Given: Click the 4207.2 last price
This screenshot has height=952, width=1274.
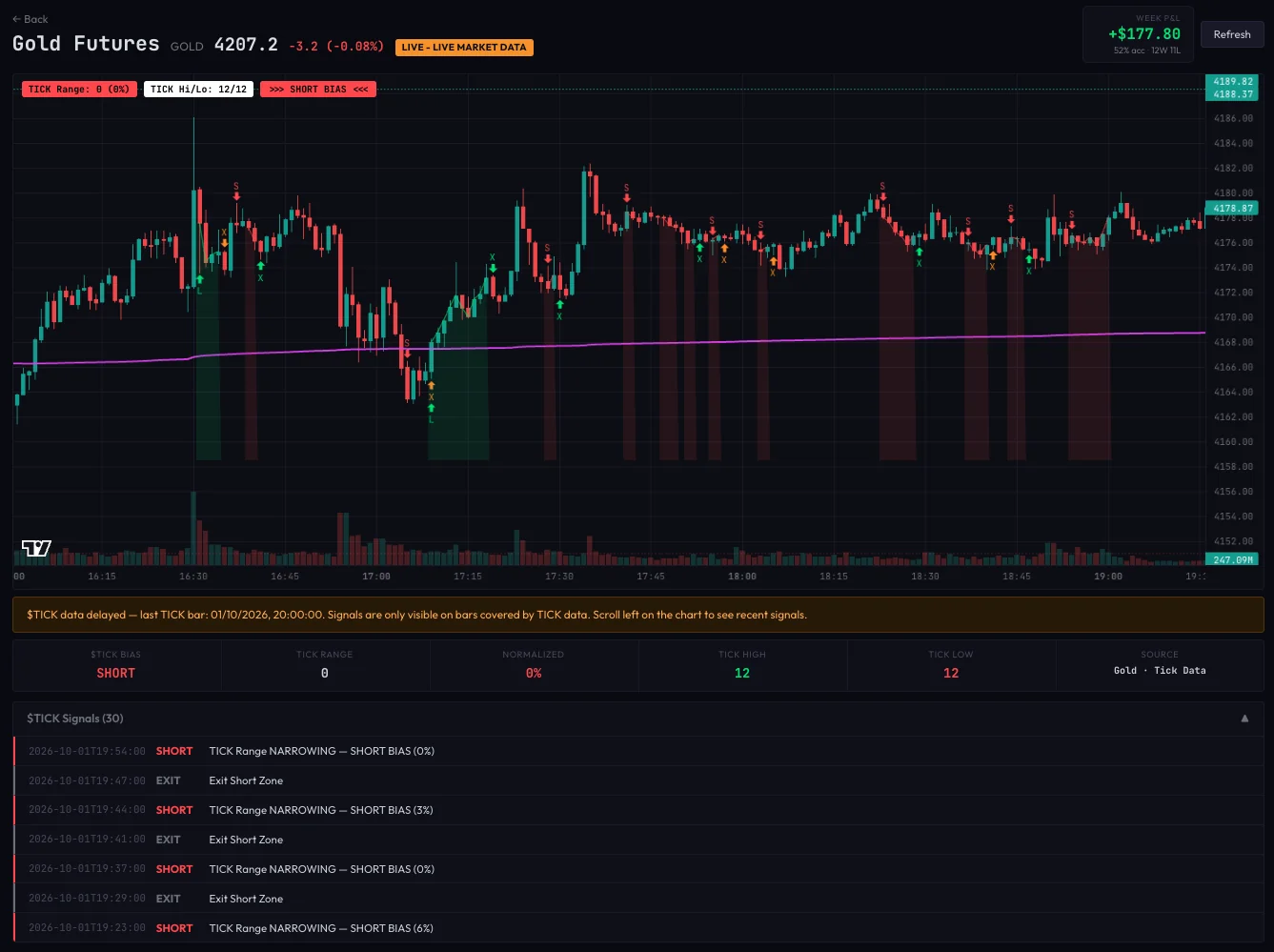Looking at the screenshot, I should (246, 45).
